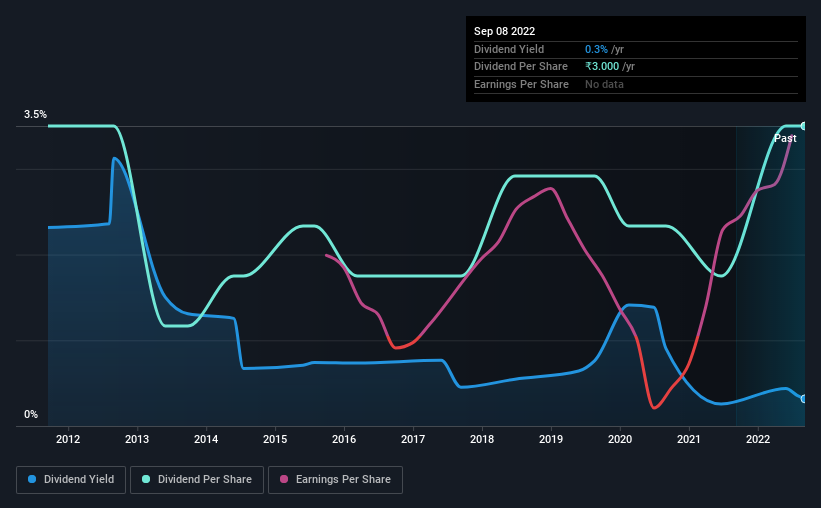Viewport: 821px width, 508px height.
Task: Click the pink Earnings Per Share legend dot
Action: [x=284, y=480]
